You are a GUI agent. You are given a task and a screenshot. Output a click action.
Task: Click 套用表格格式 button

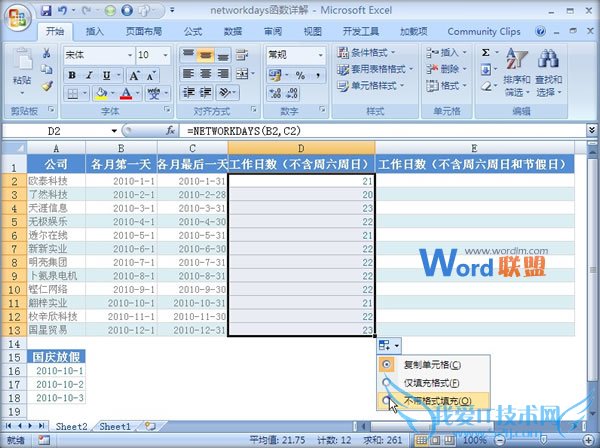375,69
